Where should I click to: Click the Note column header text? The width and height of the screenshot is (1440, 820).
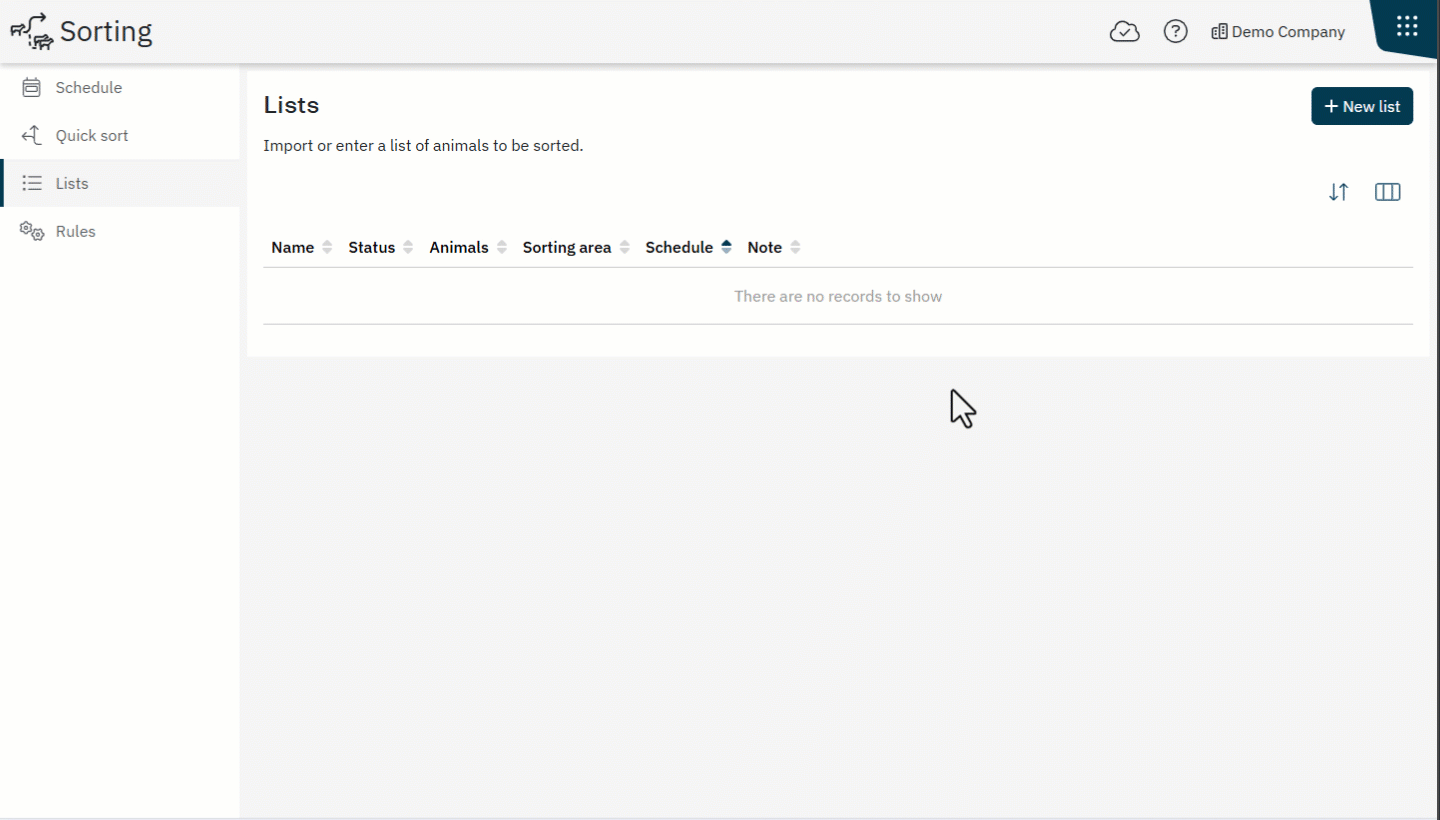click(765, 247)
